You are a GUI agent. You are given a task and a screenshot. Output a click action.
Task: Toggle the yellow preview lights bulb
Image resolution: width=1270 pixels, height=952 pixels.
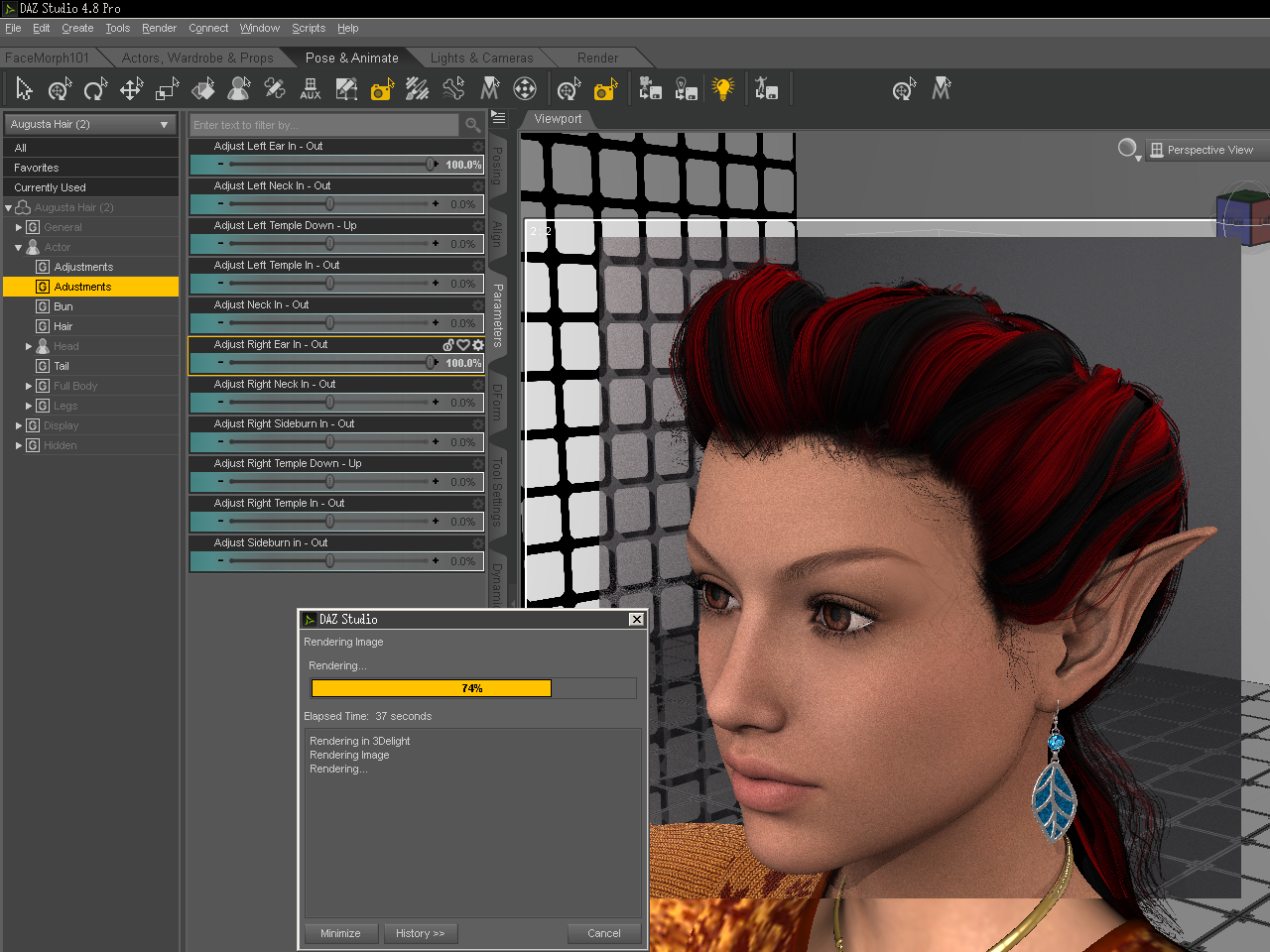click(x=723, y=89)
